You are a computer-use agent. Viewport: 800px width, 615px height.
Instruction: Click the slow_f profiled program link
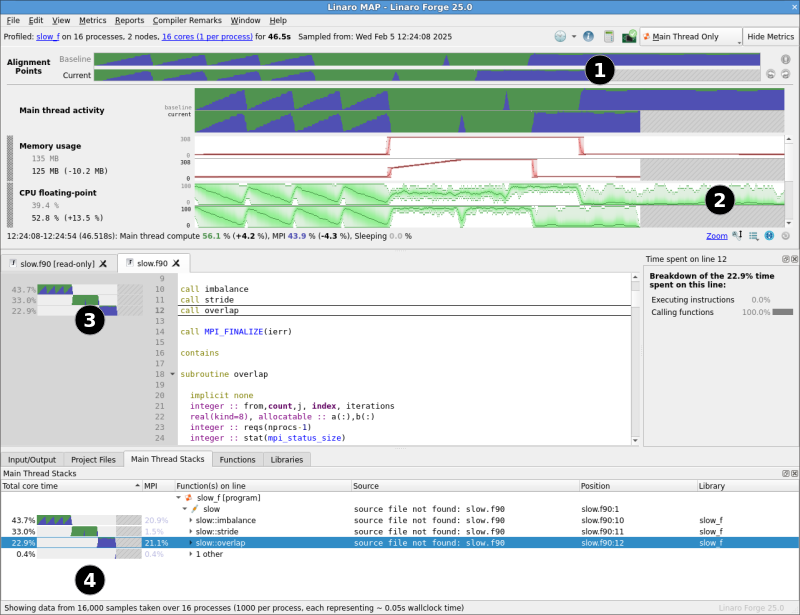point(48,37)
